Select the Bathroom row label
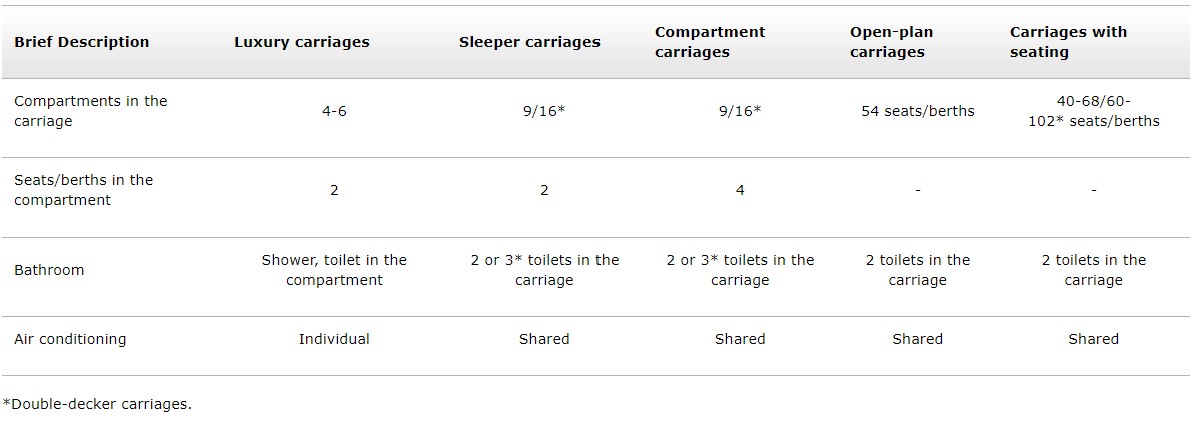The image size is (1192, 430). click(x=49, y=270)
